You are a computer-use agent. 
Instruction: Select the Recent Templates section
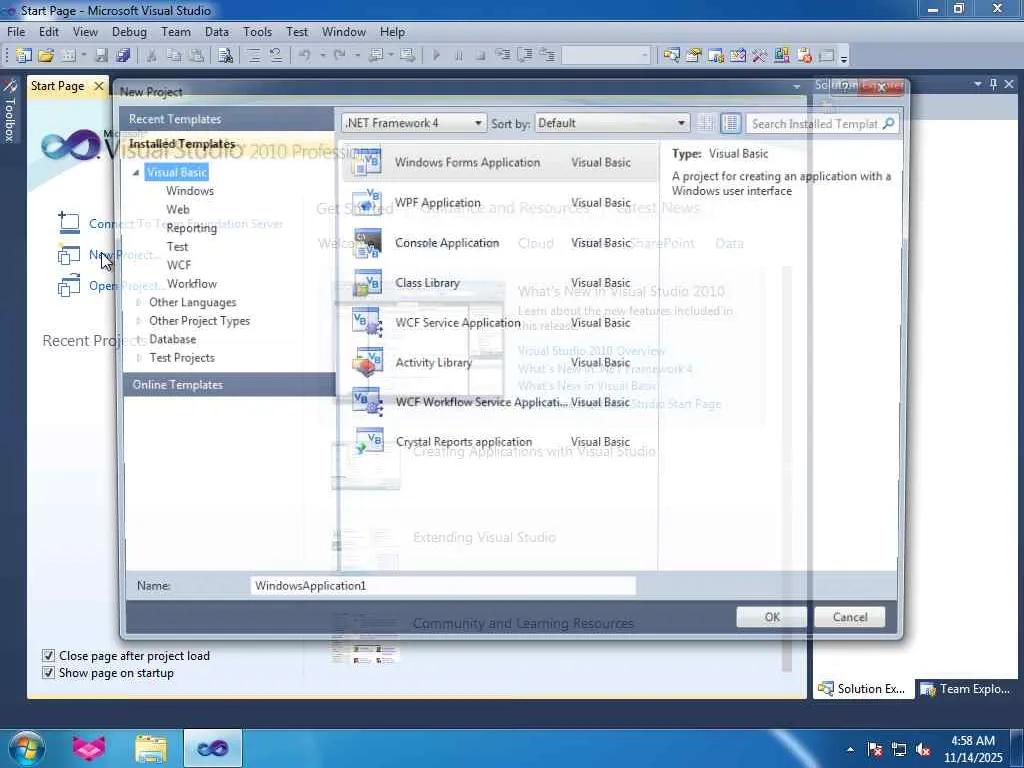(x=229, y=119)
